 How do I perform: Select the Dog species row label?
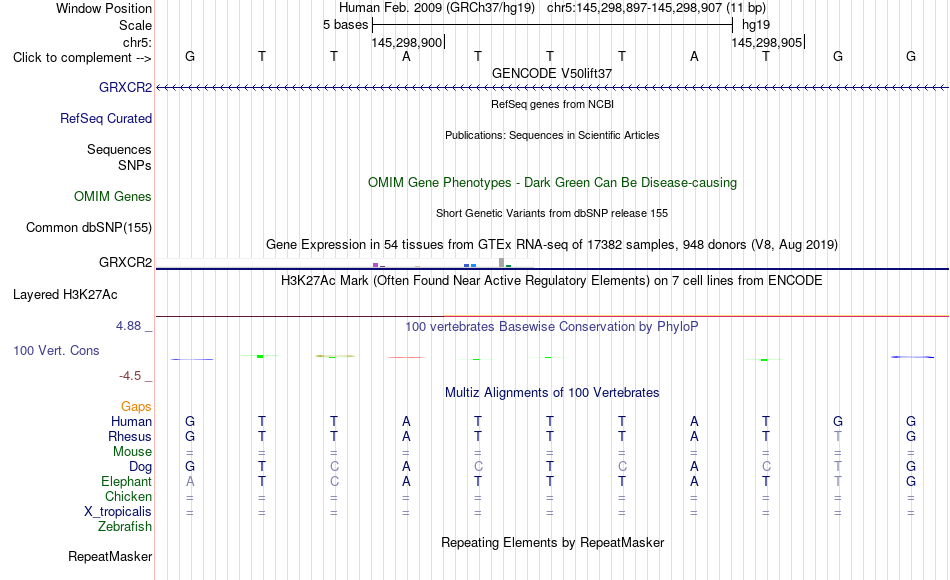pyautogui.click(x=141, y=466)
